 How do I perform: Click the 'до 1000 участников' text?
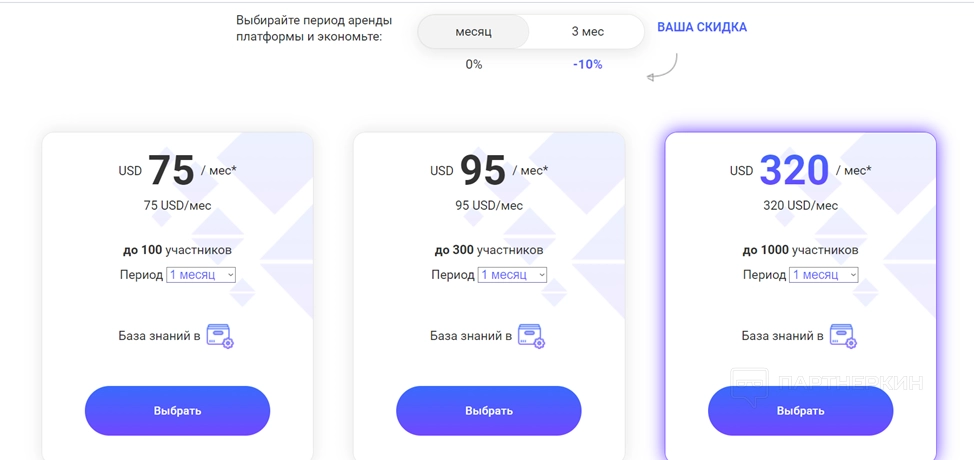(801, 250)
